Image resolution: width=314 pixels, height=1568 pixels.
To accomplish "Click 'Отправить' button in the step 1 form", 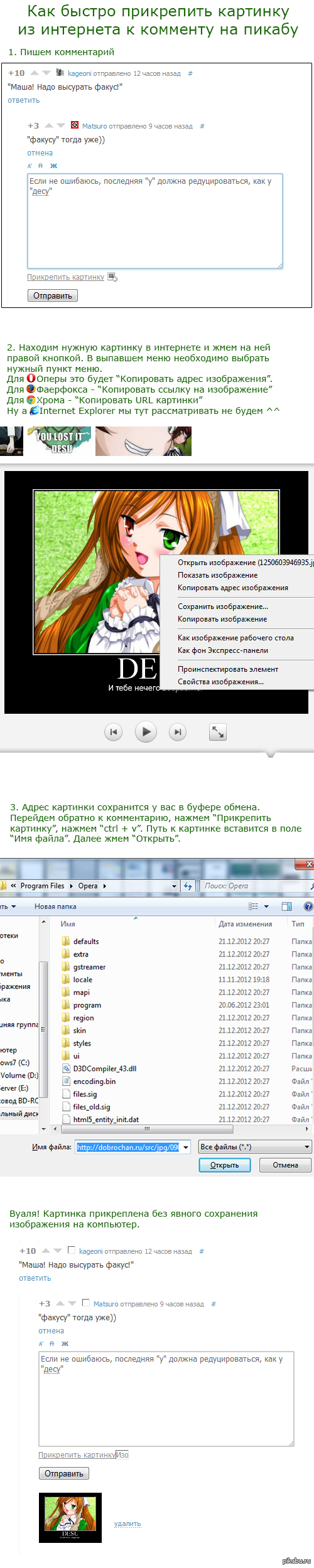I will (53, 295).
